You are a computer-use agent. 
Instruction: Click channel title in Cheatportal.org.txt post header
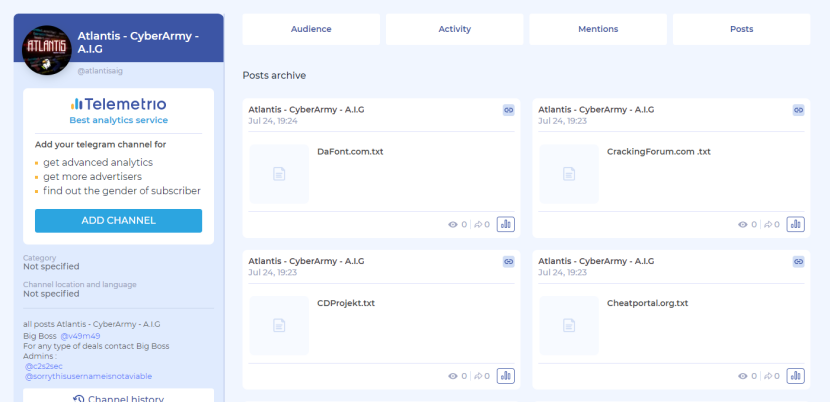coord(596,261)
